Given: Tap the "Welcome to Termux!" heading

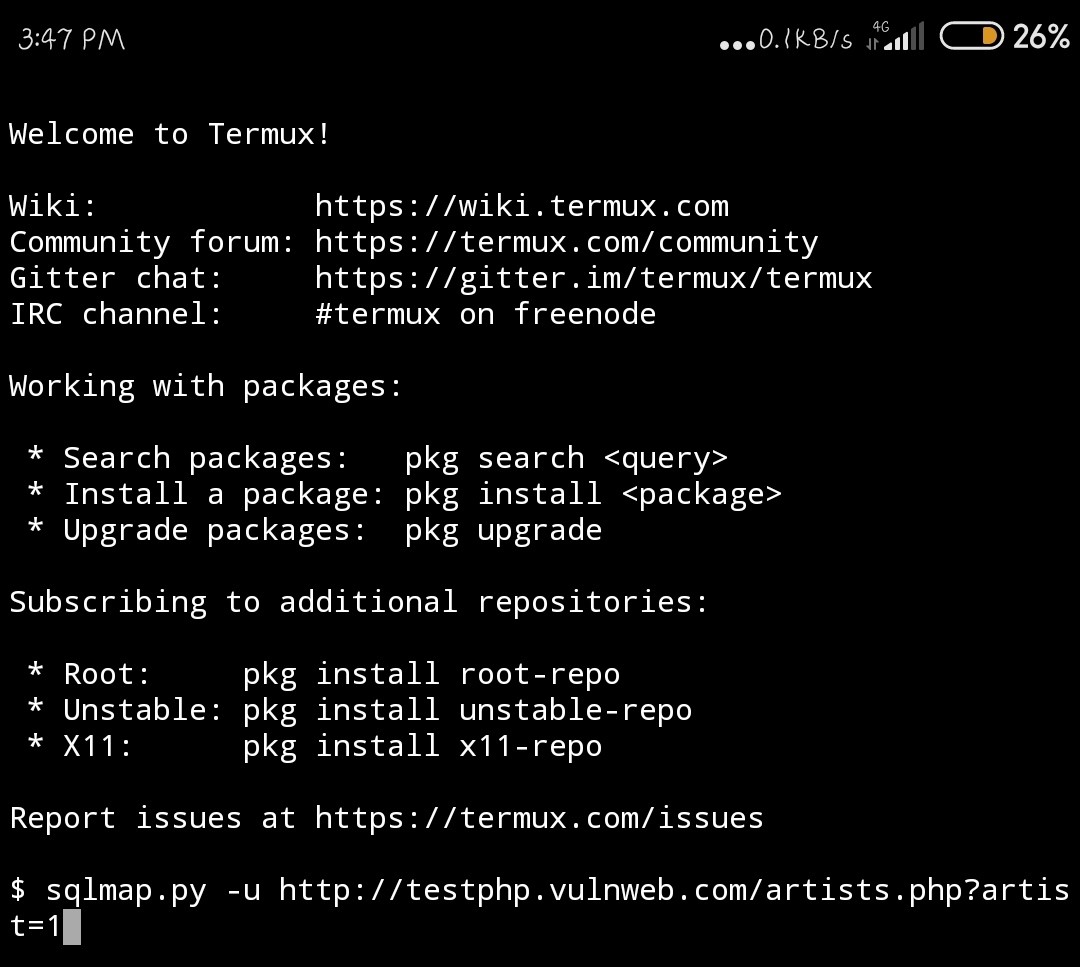Looking at the screenshot, I should (170, 134).
